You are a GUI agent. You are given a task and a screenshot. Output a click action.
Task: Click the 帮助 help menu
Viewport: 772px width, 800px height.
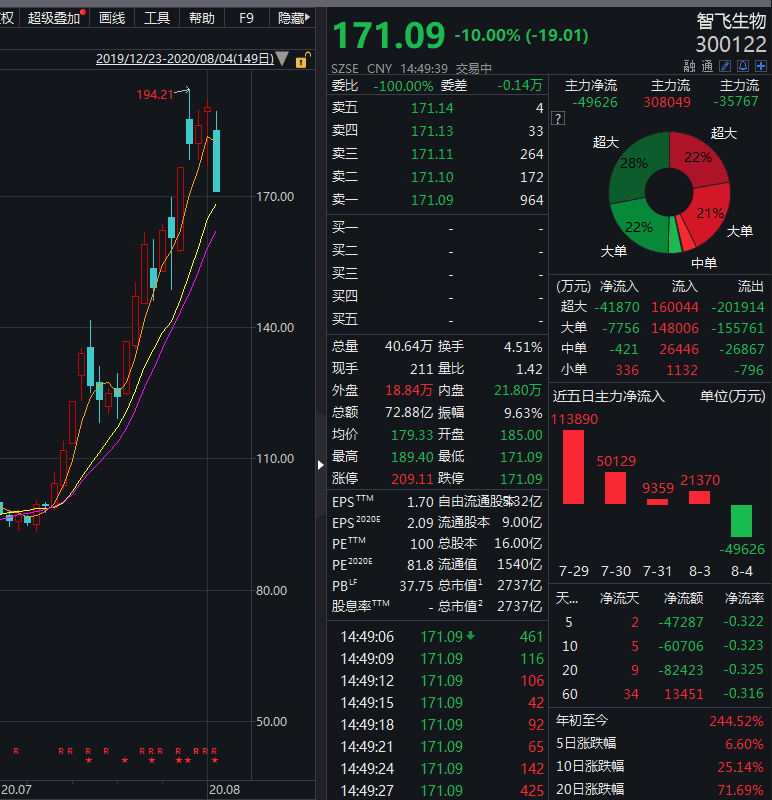click(x=201, y=18)
